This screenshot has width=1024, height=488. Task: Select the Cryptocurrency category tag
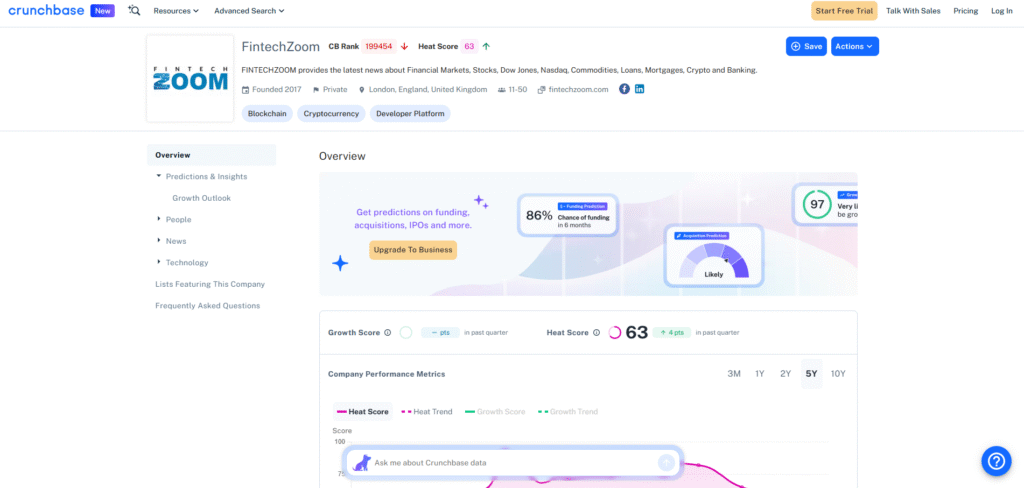point(331,114)
